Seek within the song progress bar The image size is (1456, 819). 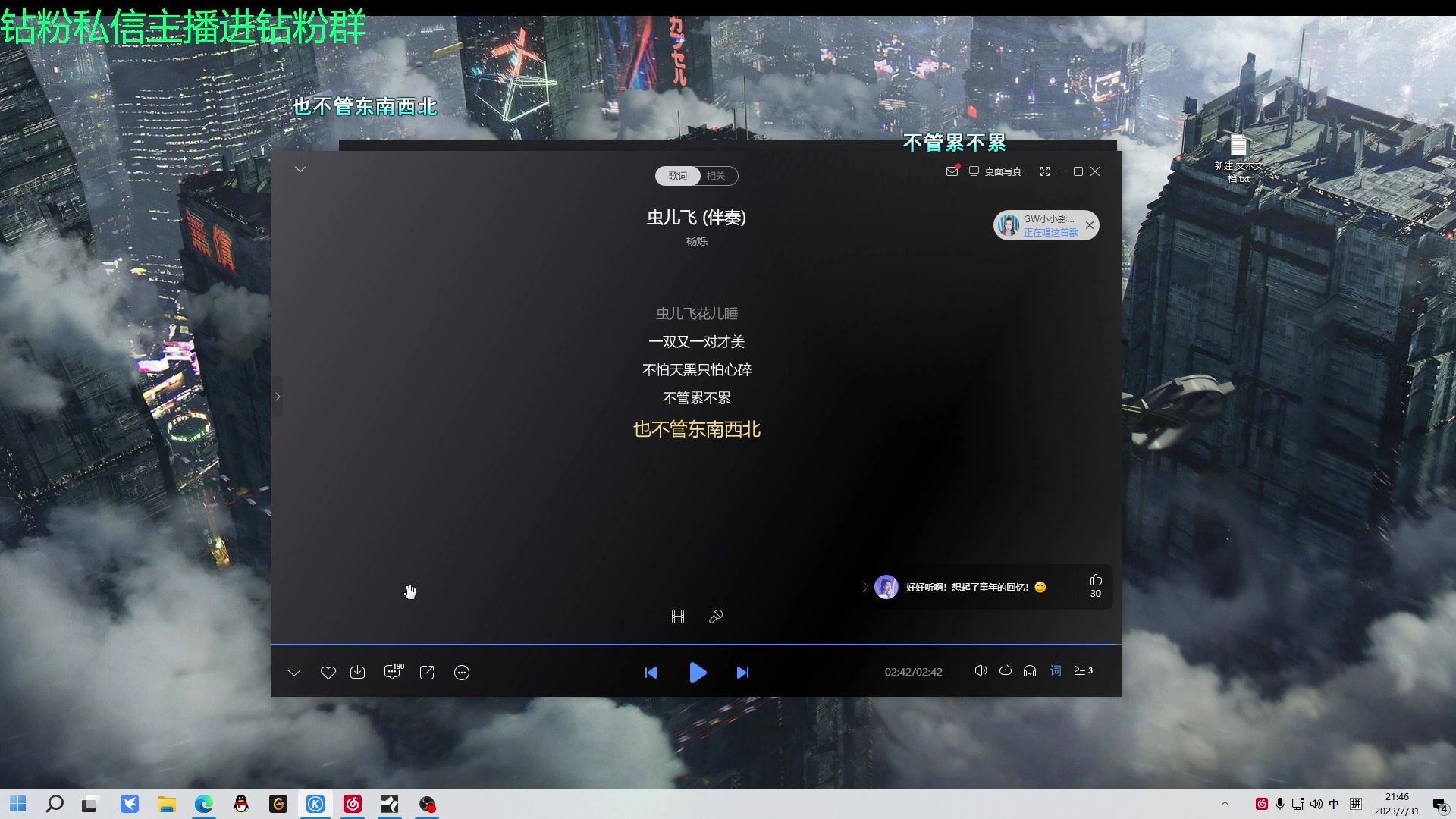coord(696,643)
